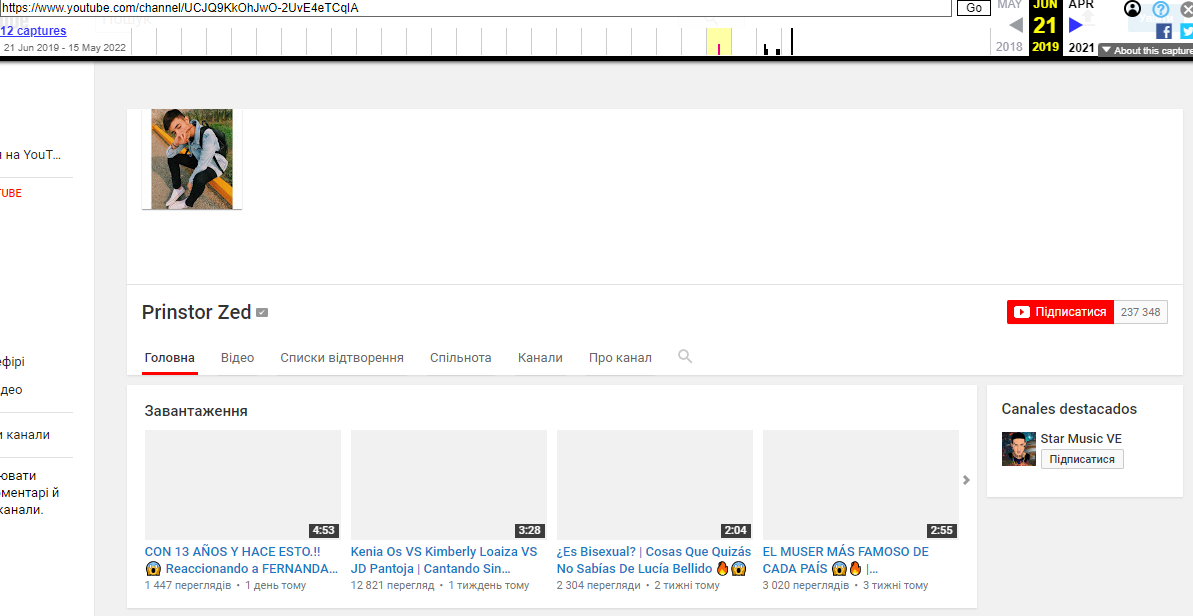The height and width of the screenshot is (616, 1193).
Task: Click the Wayback Machine Go button
Action: pyautogui.click(x=973, y=8)
